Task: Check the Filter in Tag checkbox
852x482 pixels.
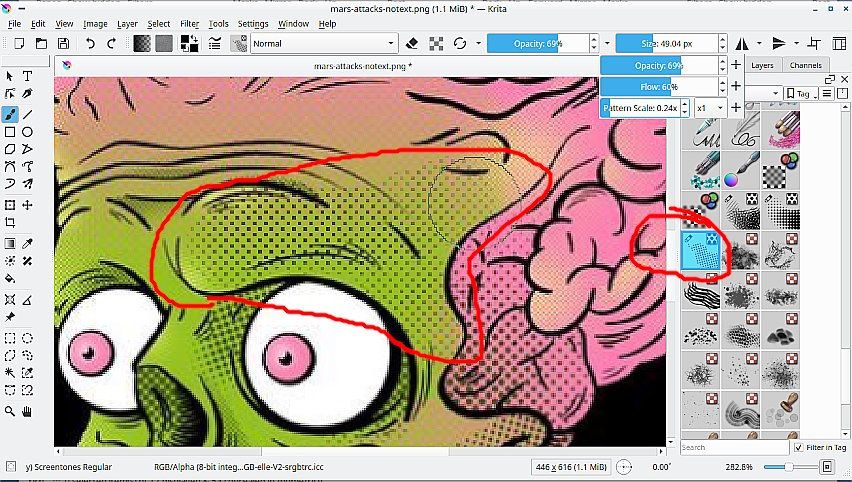Action: pos(798,447)
